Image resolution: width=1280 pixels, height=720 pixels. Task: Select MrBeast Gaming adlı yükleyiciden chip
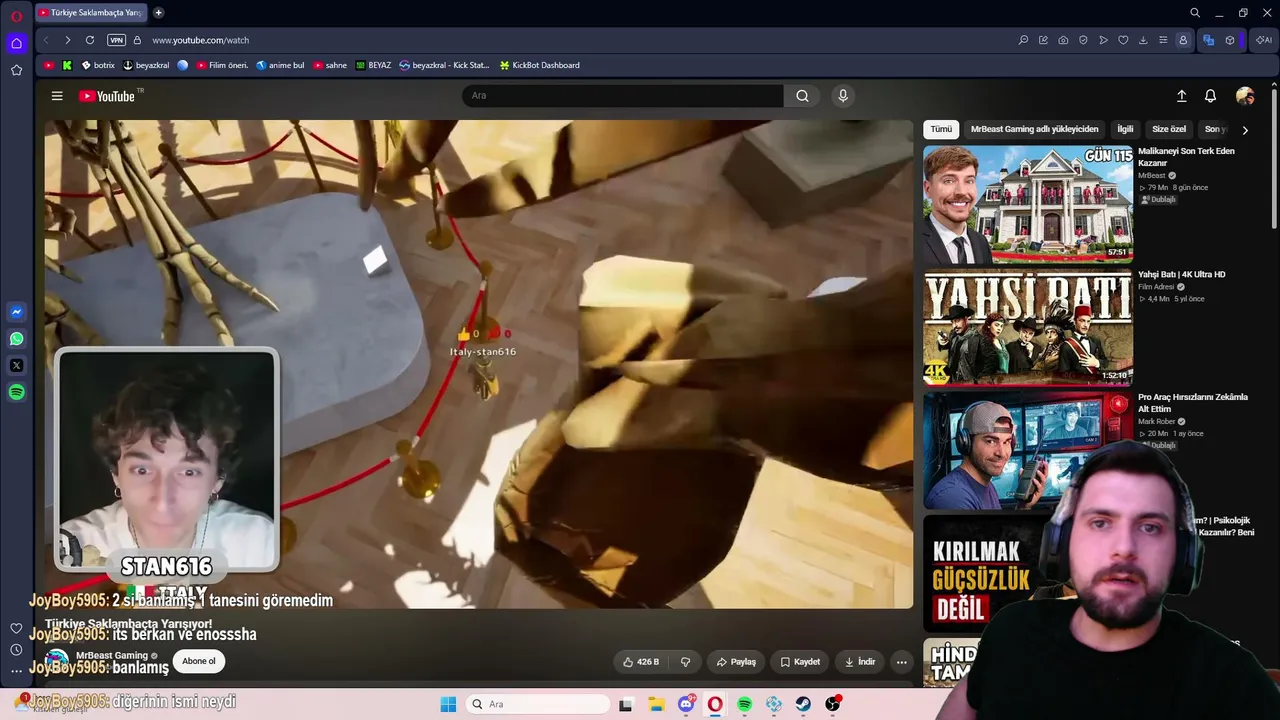pyautogui.click(x=1034, y=129)
